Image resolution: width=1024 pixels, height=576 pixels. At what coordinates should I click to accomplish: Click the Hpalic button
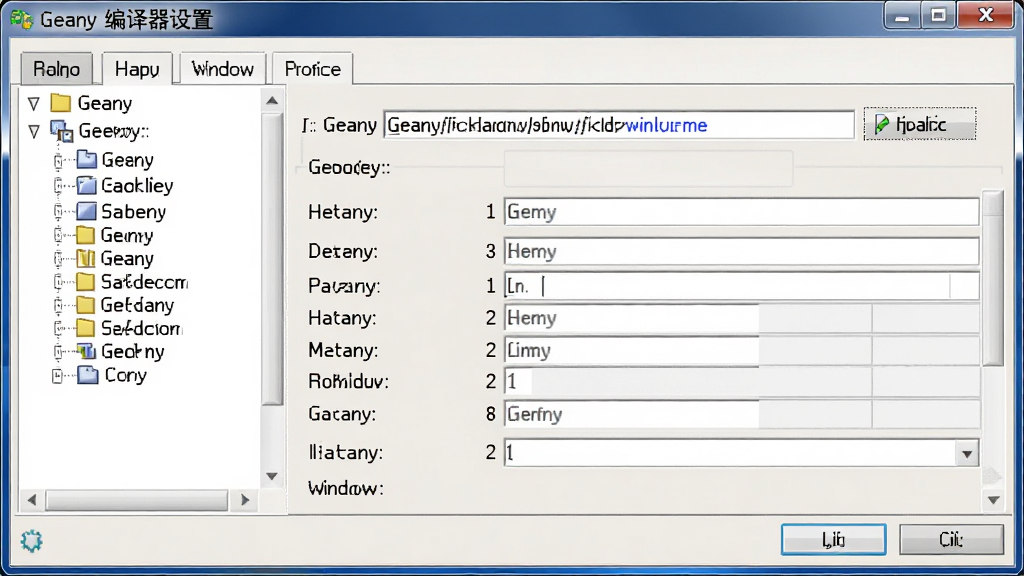click(920, 124)
